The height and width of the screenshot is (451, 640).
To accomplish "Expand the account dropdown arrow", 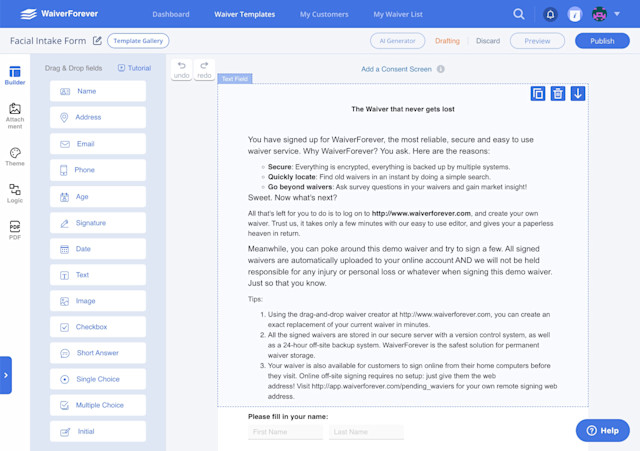I will (x=617, y=14).
